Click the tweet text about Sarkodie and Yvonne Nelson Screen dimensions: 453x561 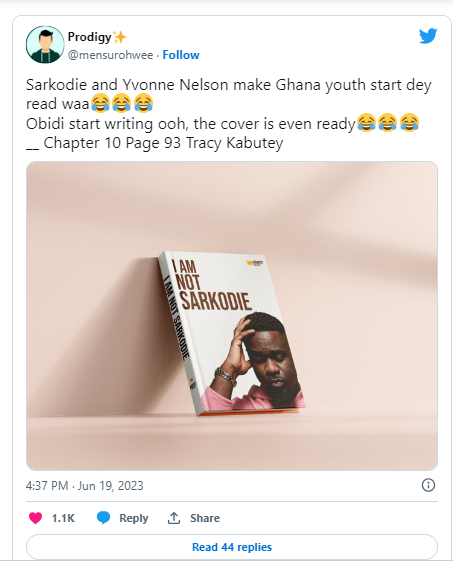(x=229, y=114)
